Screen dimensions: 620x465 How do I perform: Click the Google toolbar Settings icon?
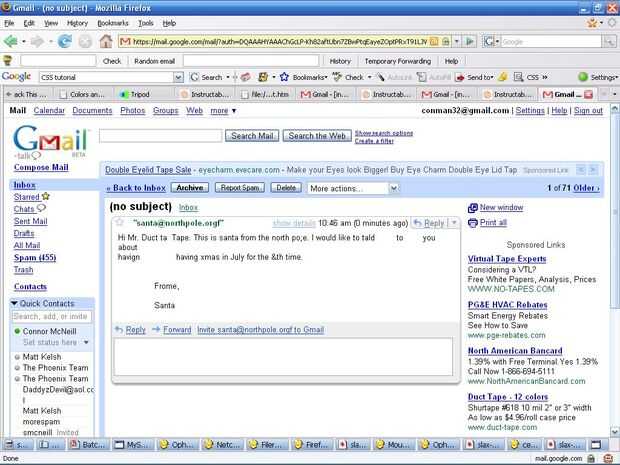tap(583, 77)
